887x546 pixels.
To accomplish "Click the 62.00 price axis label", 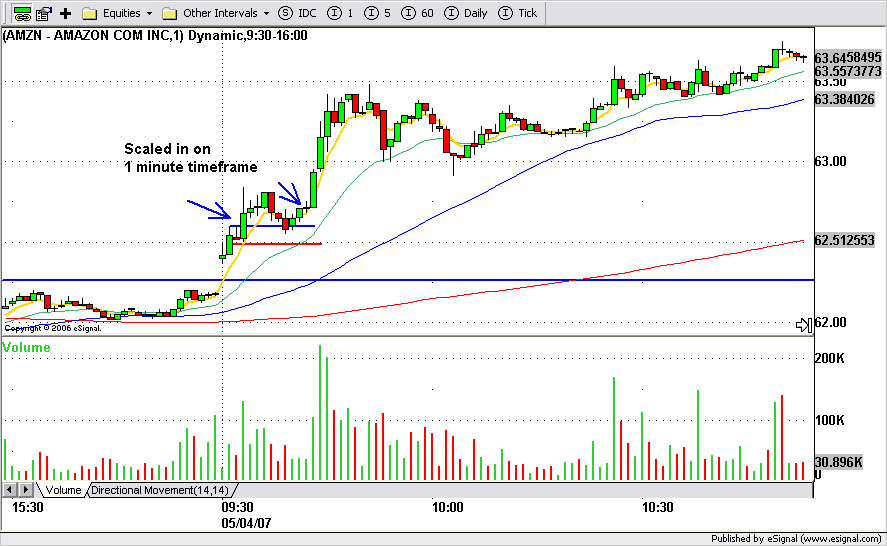I will tap(830, 323).
